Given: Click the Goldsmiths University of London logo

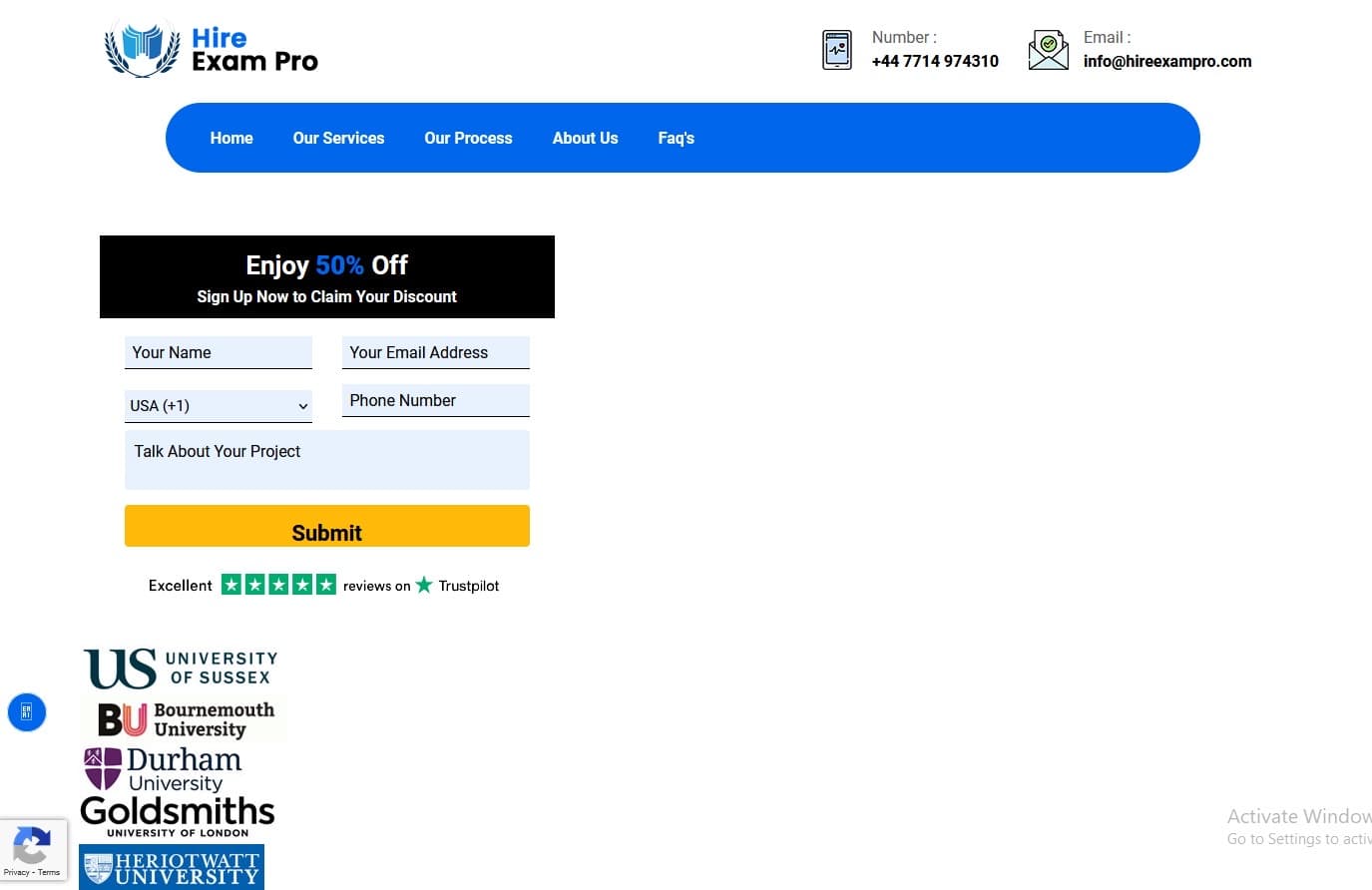Looking at the screenshot, I should (x=177, y=816).
